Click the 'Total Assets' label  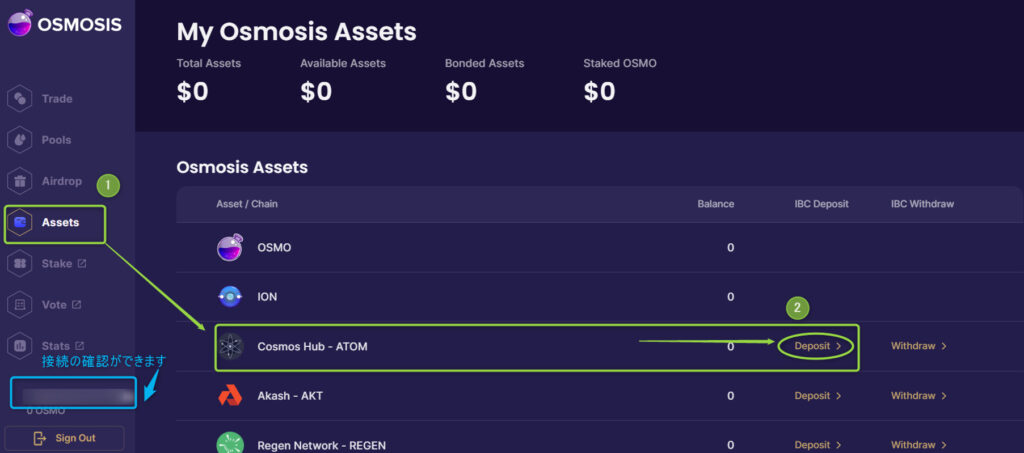point(208,63)
